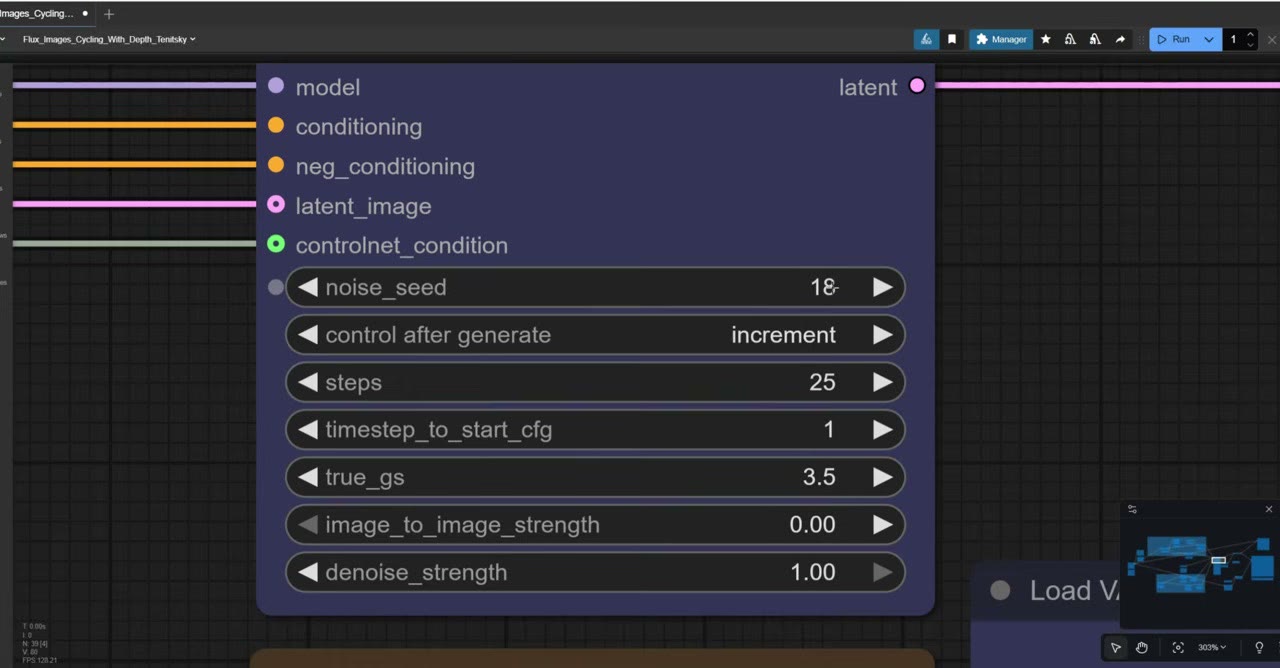Open a new workflow tab with plus

point(109,14)
